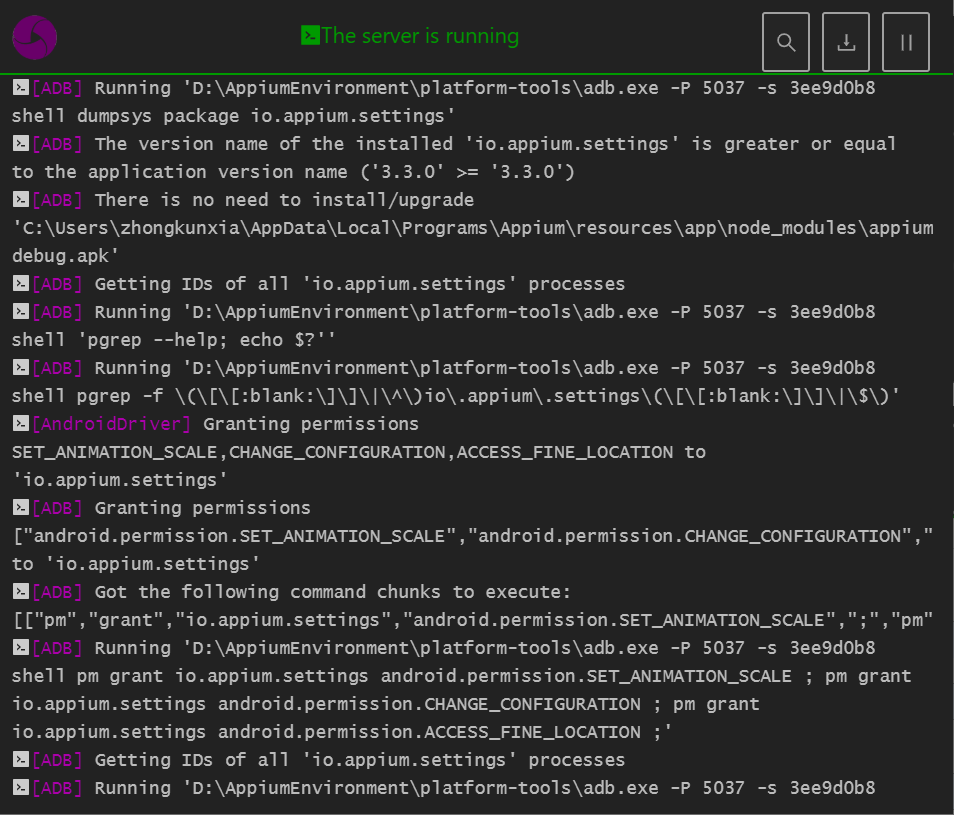Click terminal icon beside the AndroidDriver entry
This screenshot has height=815, width=954.
coord(20,424)
